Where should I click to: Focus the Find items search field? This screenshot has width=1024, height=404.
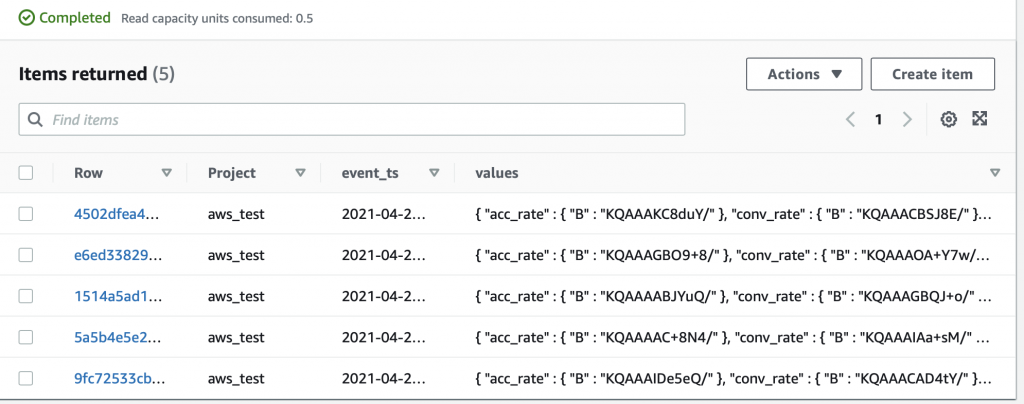point(351,119)
